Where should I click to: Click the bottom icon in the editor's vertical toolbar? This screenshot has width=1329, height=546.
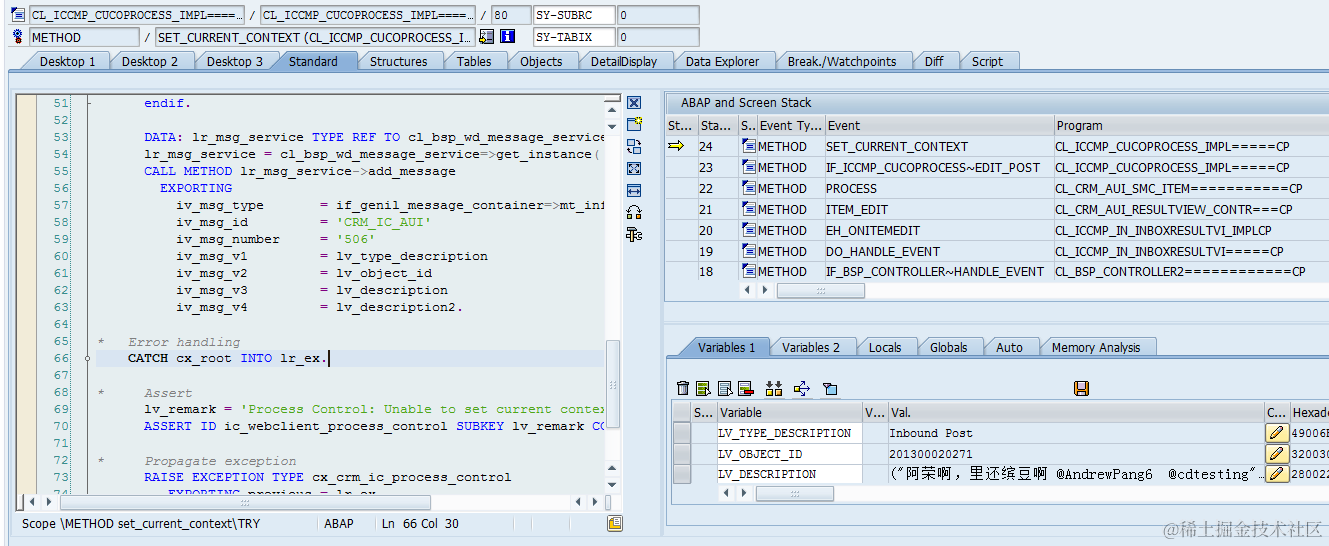[634, 234]
